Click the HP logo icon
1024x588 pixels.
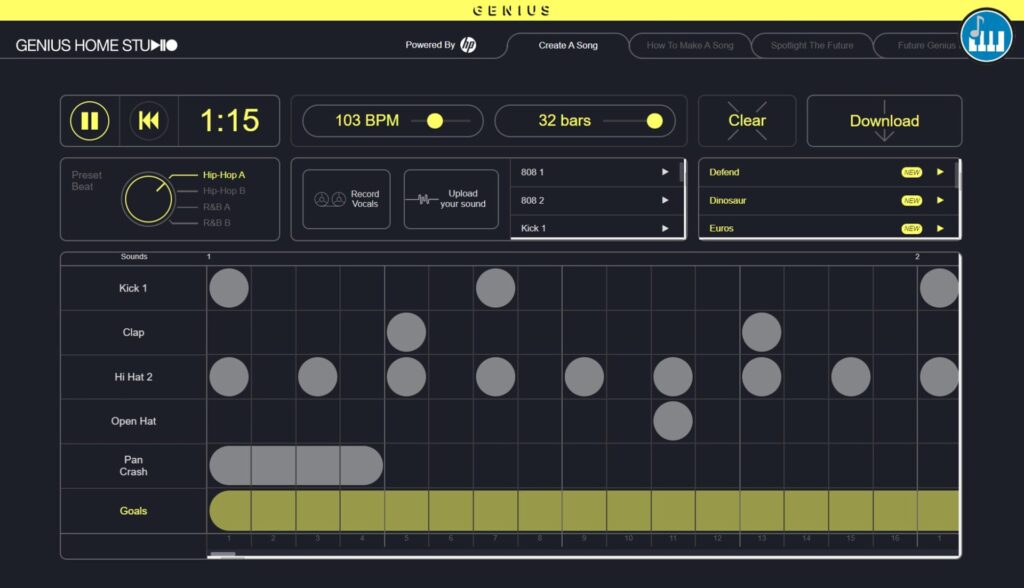click(x=468, y=45)
